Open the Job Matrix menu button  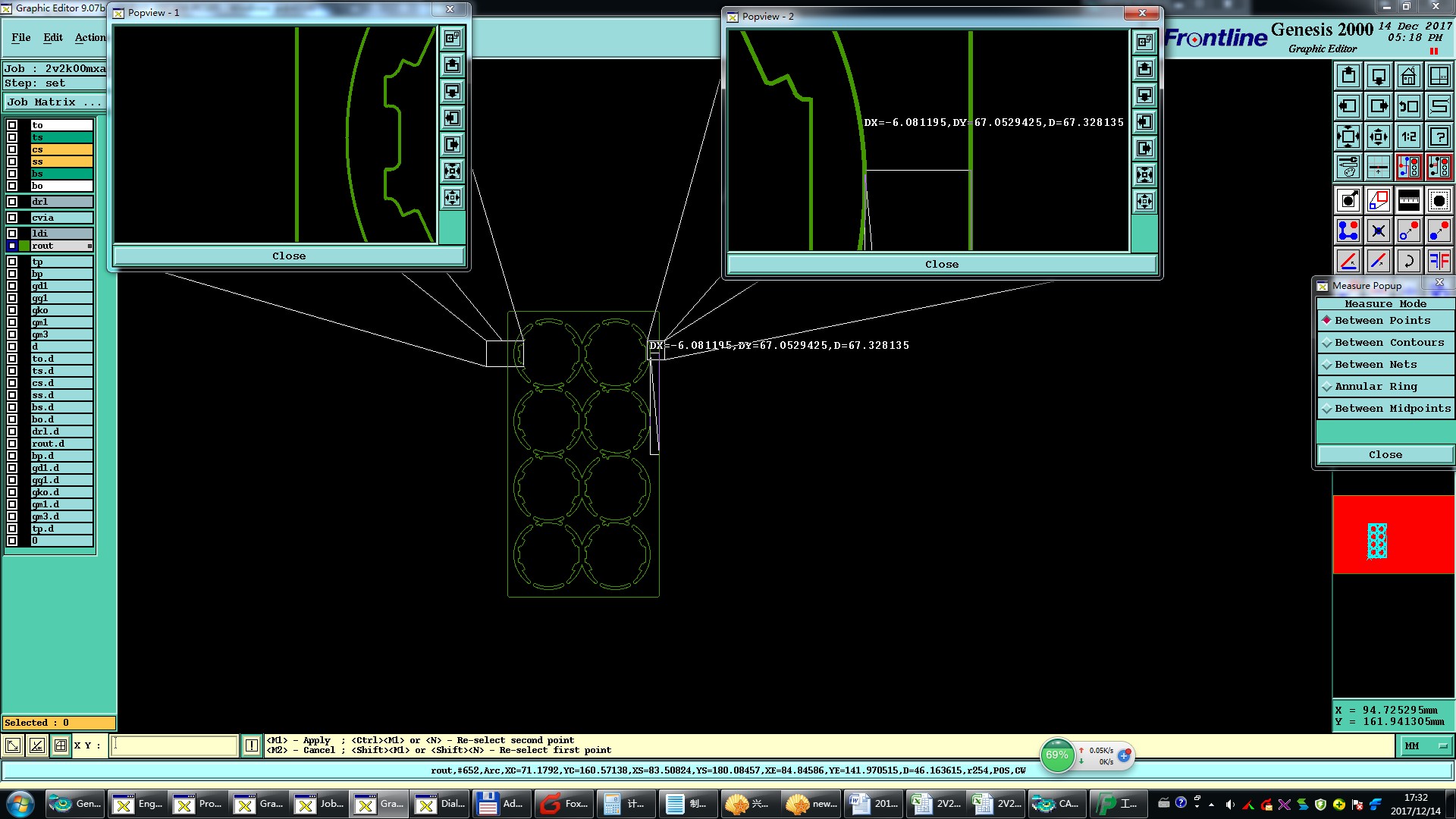[x=53, y=102]
